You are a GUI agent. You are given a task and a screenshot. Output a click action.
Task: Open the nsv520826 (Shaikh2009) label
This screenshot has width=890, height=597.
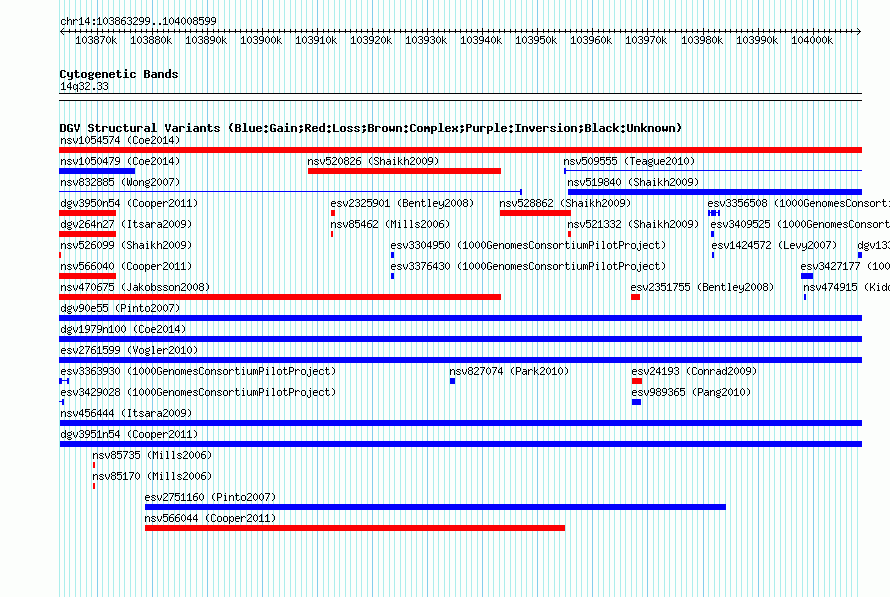[x=373, y=161]
